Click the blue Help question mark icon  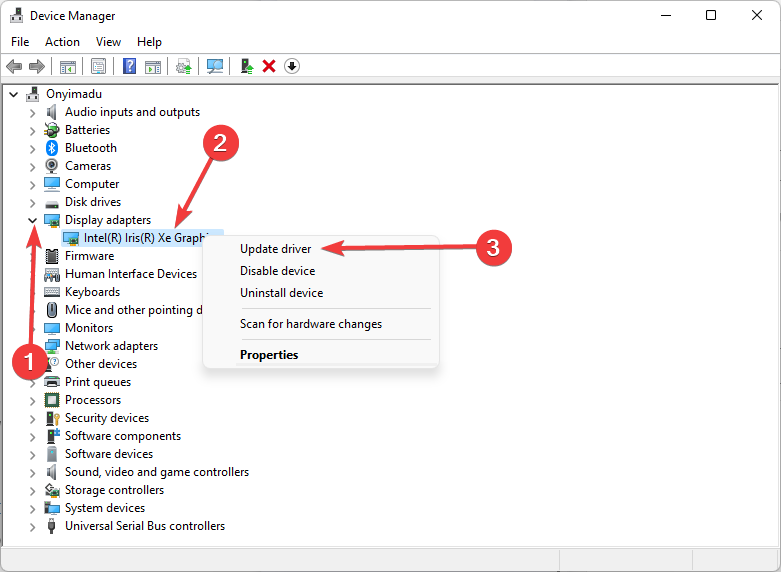click(x=130, y=66)
